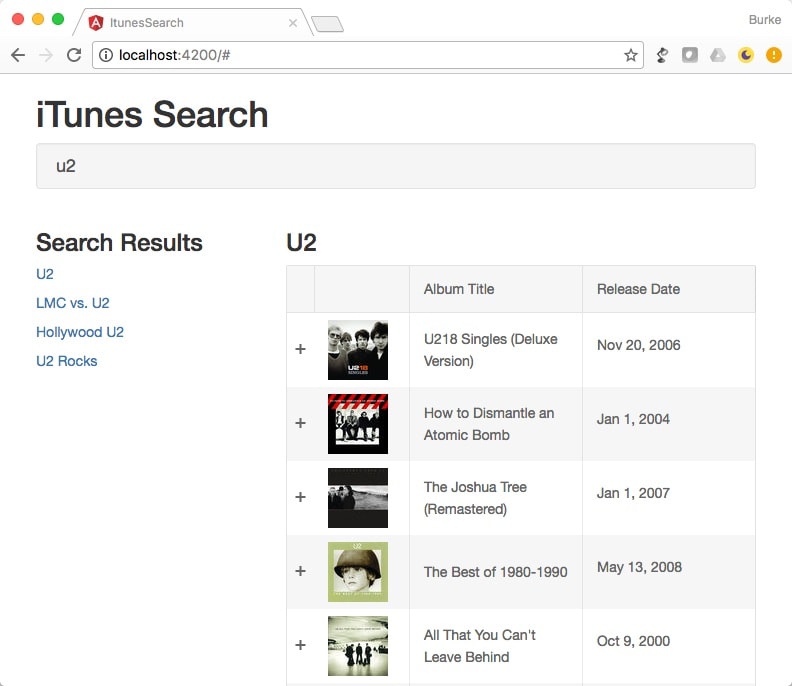The width and height of the screenshot is (792, 686).
Task: Click the gray square extension icon
Action: click(689, 55)
